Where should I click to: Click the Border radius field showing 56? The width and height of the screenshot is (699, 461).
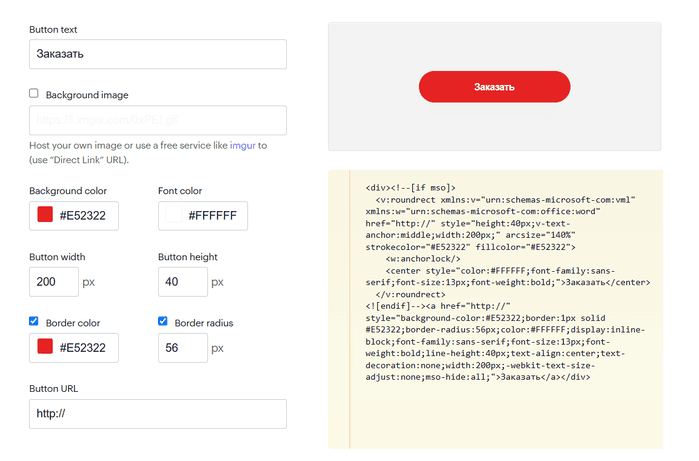(x=182, y=348)
